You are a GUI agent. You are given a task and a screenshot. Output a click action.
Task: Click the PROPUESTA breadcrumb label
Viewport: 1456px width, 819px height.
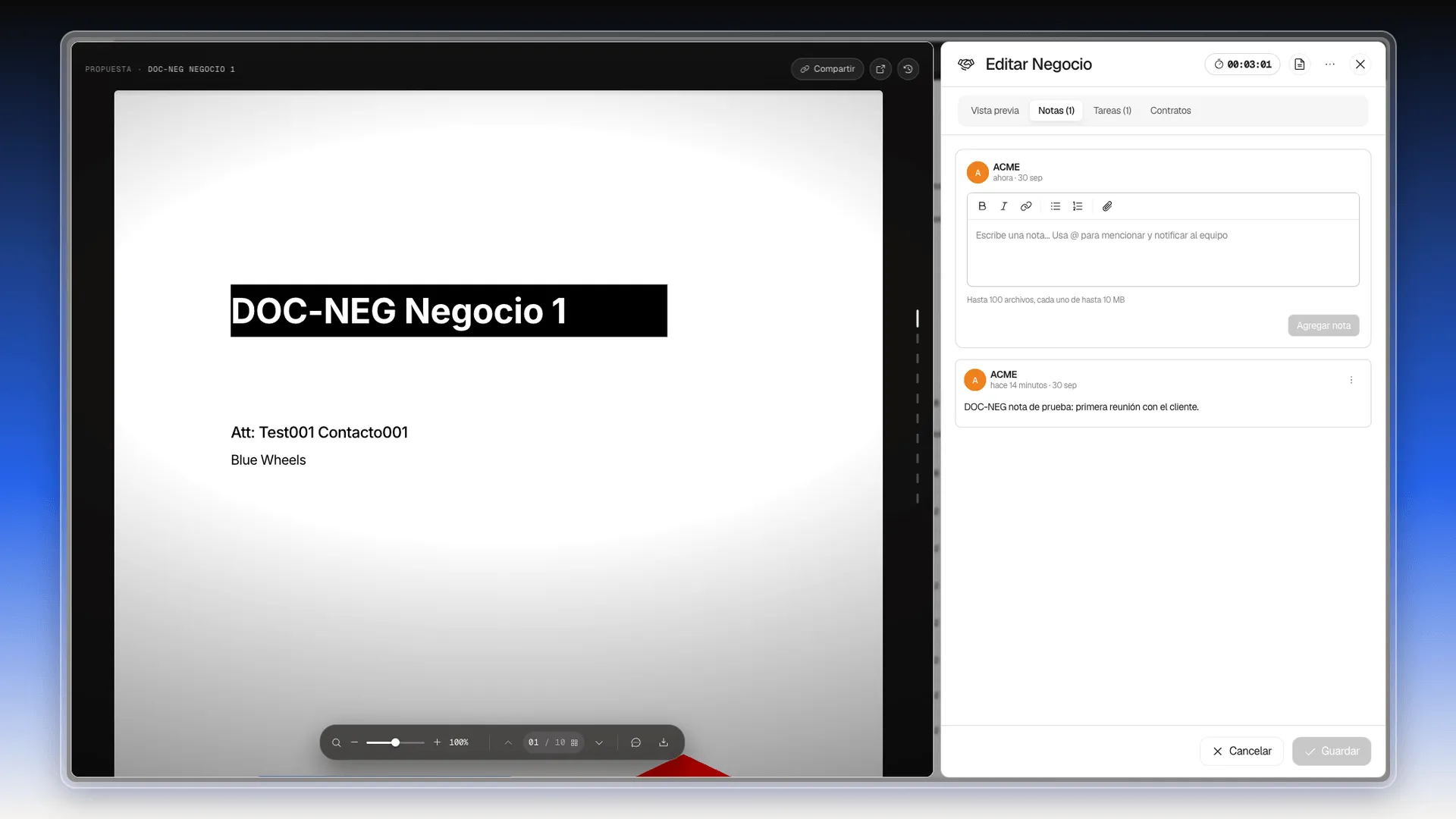[108, 69]
